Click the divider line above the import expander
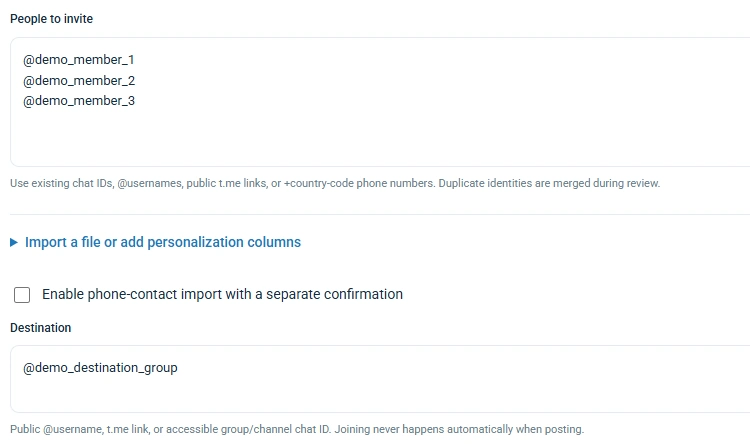The width and height of the screenshot is (750, 444). 380,214
